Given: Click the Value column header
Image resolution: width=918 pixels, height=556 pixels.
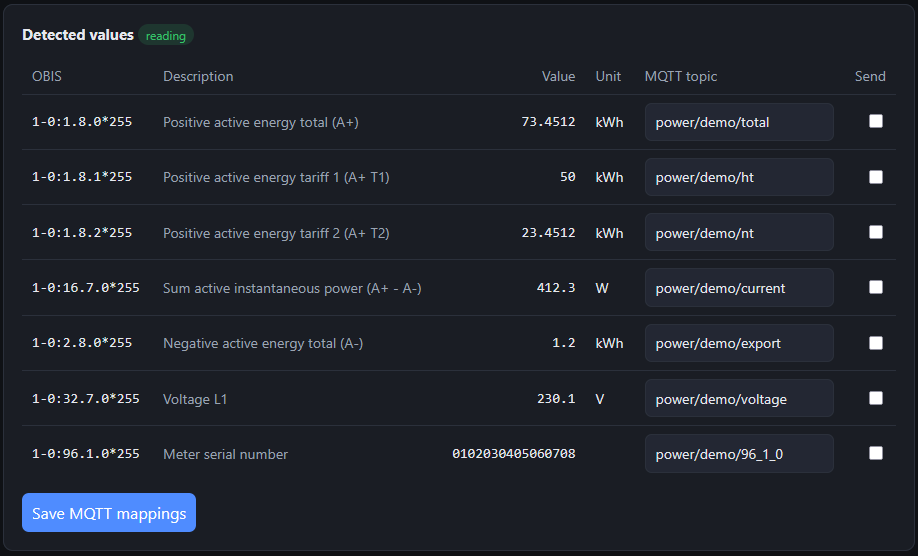Looking at the screenshot, I should [x=558, y=76].
